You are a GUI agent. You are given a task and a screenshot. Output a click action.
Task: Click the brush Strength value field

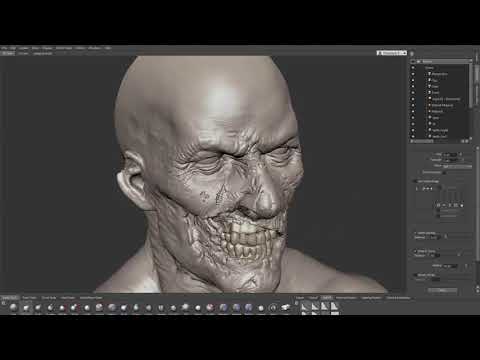(x=451, y=160)
